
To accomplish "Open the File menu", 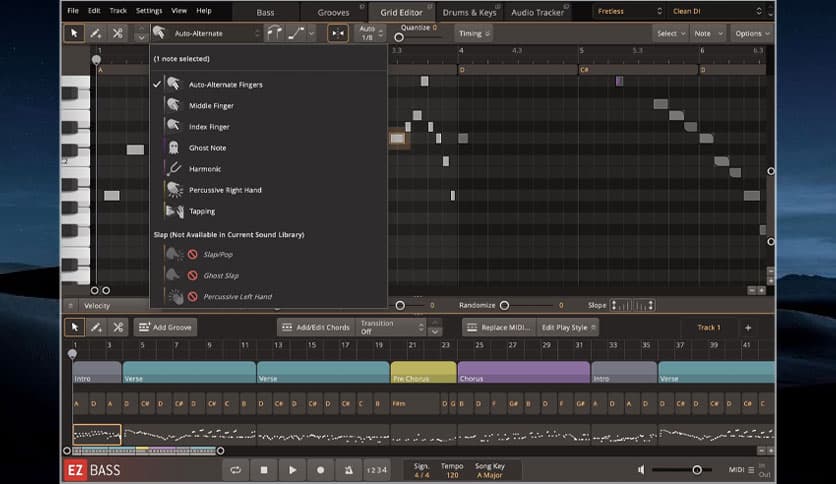I will point(73,11).
